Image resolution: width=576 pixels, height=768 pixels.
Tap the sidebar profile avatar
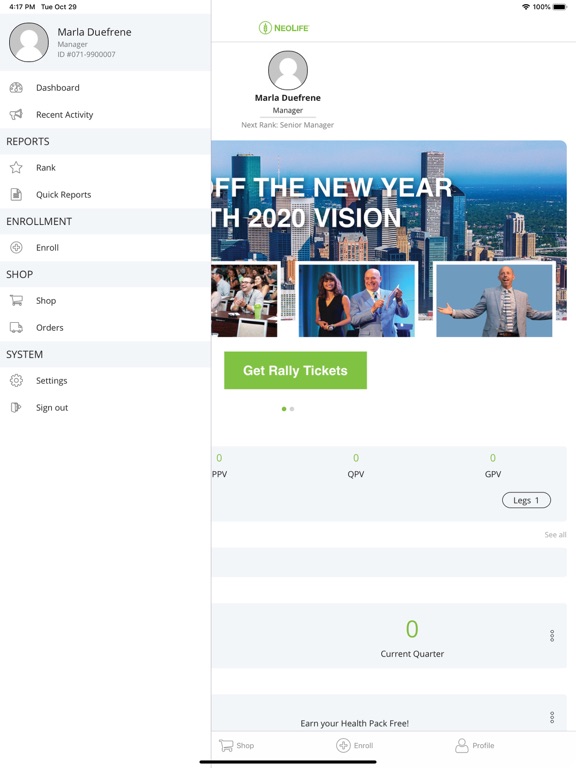tap(29, 42)
